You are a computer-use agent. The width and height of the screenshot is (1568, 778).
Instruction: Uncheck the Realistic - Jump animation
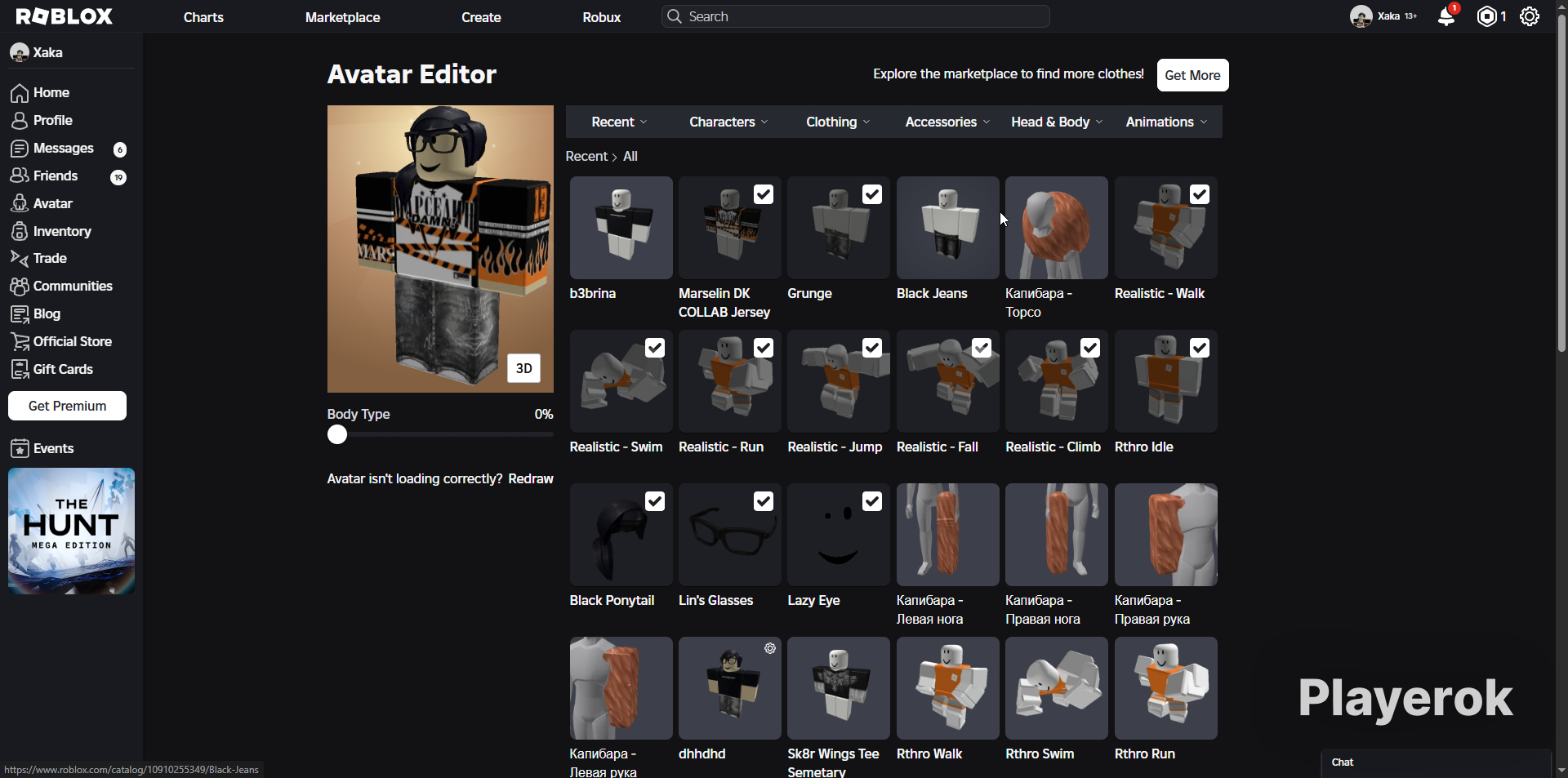872,348
